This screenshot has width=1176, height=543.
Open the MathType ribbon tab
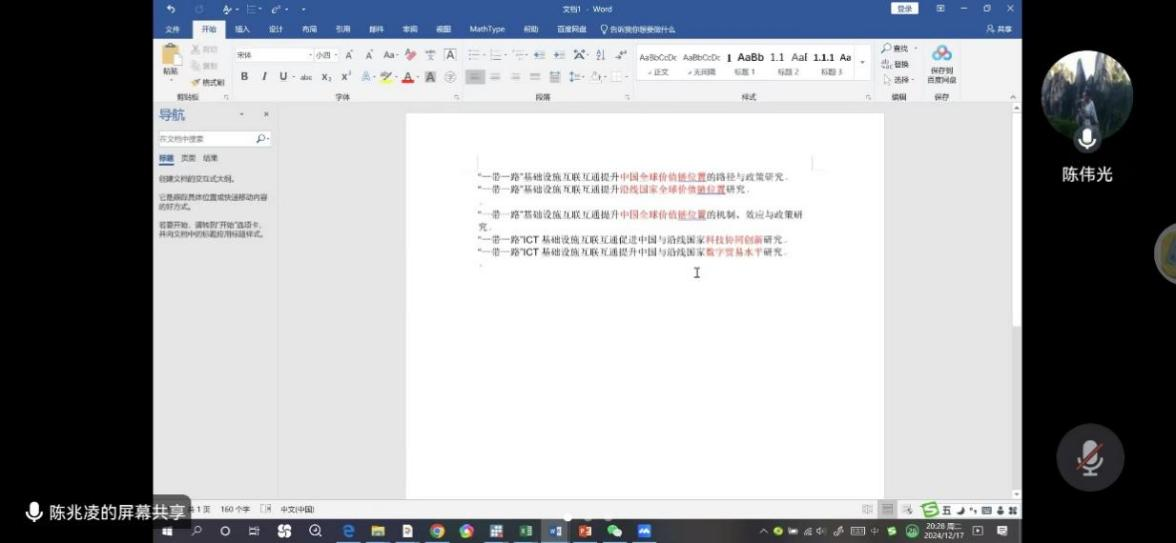click(x=487, y=29)
